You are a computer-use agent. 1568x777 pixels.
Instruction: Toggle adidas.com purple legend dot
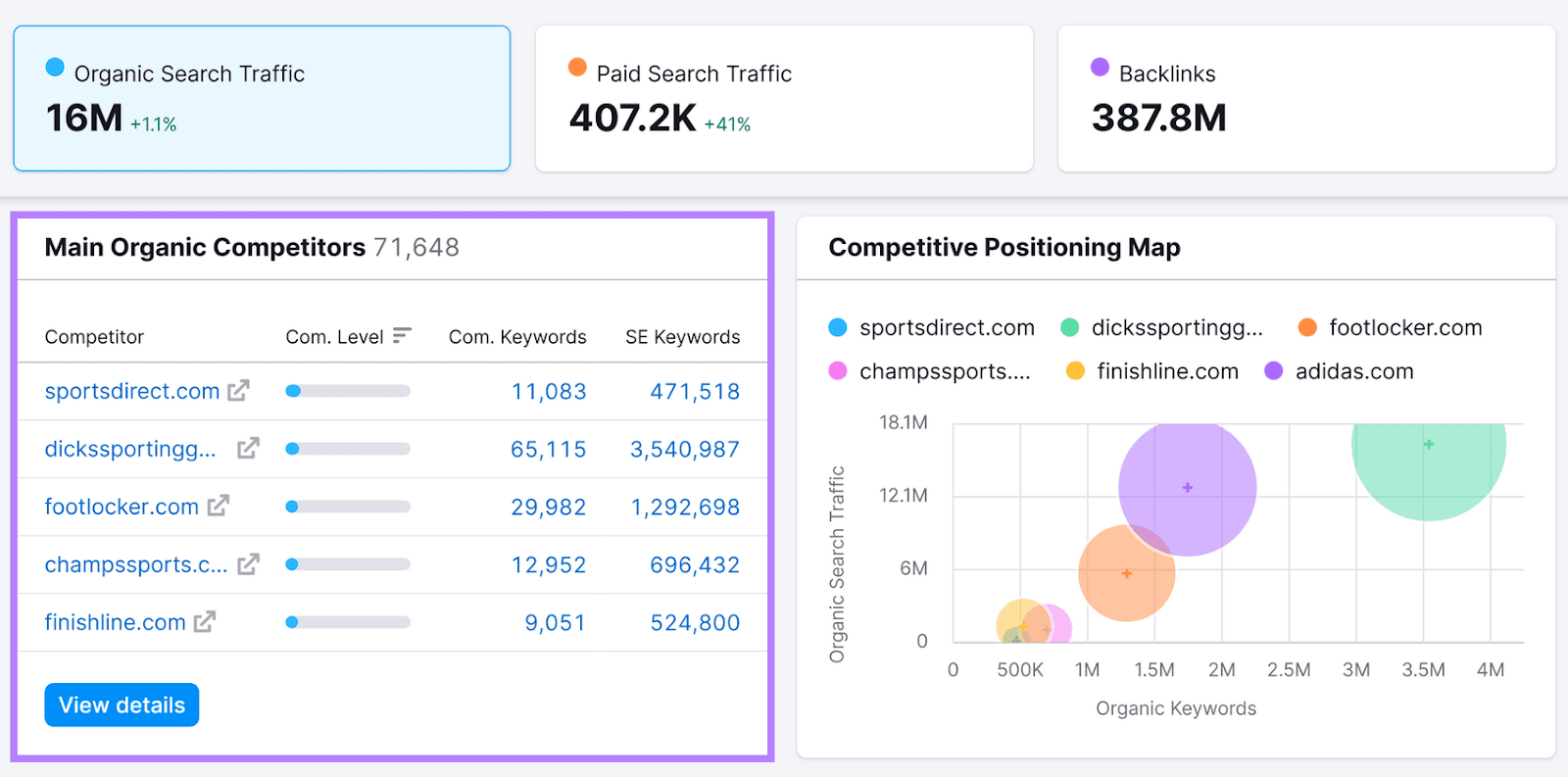(1274, 371)
